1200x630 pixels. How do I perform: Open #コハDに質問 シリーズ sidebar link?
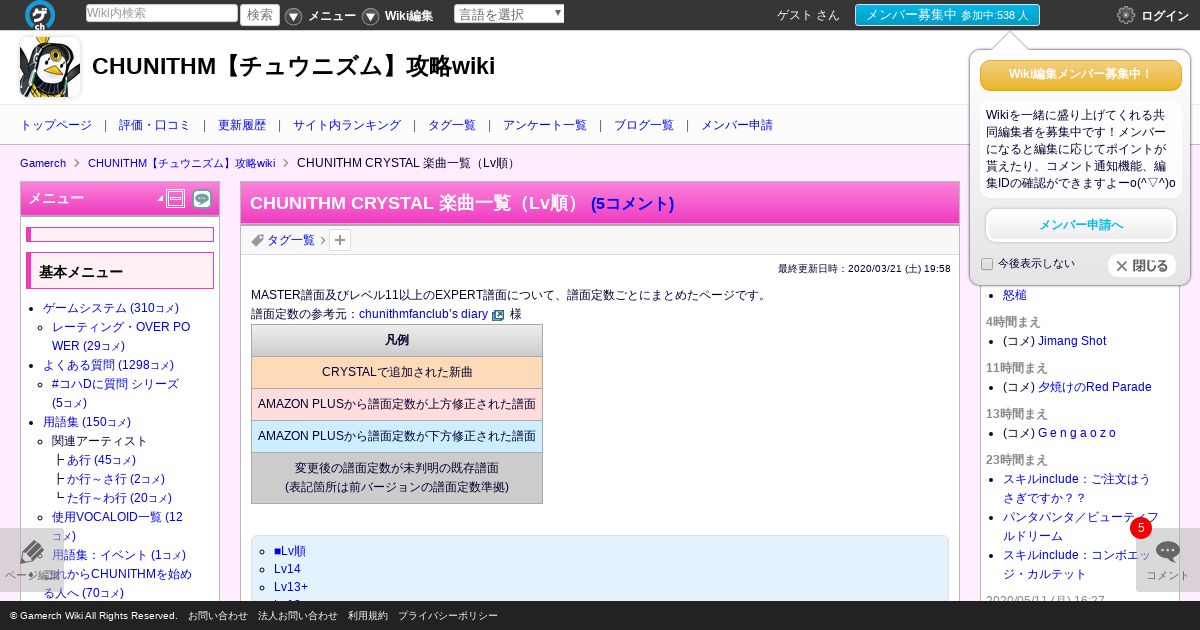click(115, 393)
